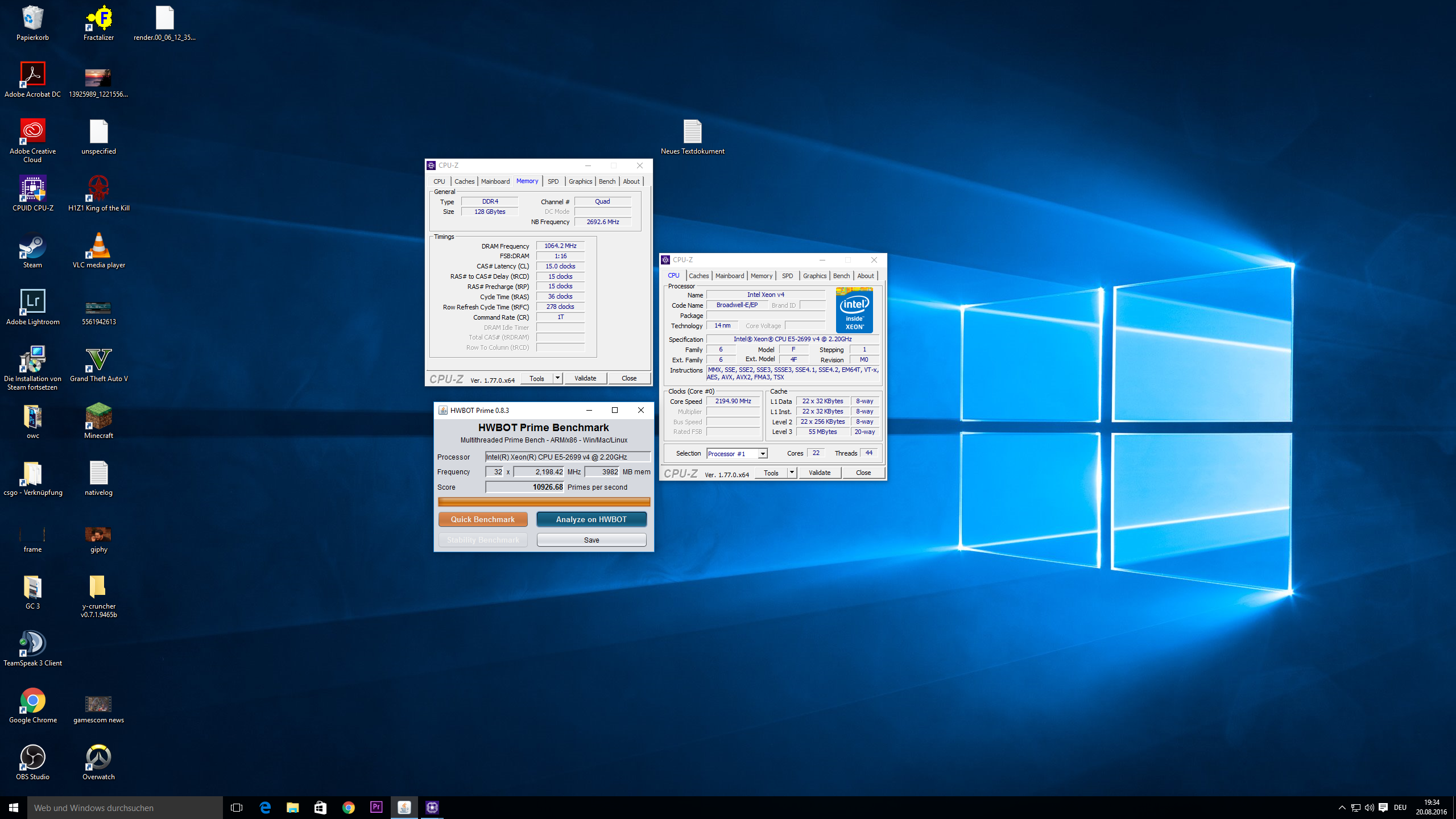Click the HWBOT Processor name field
This screenshot has height=819, width=1456.
point(568,457)
